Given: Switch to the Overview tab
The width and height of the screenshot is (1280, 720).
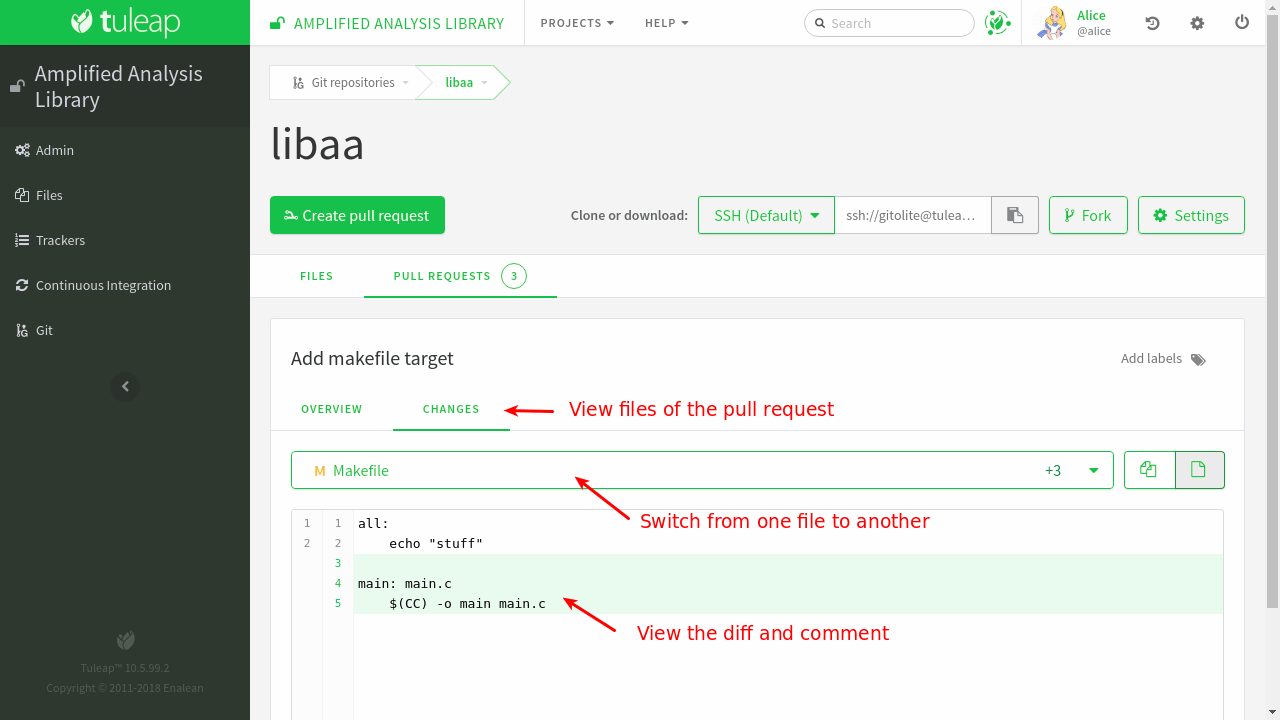Looking at the screenshot, I should coord(332,409).
